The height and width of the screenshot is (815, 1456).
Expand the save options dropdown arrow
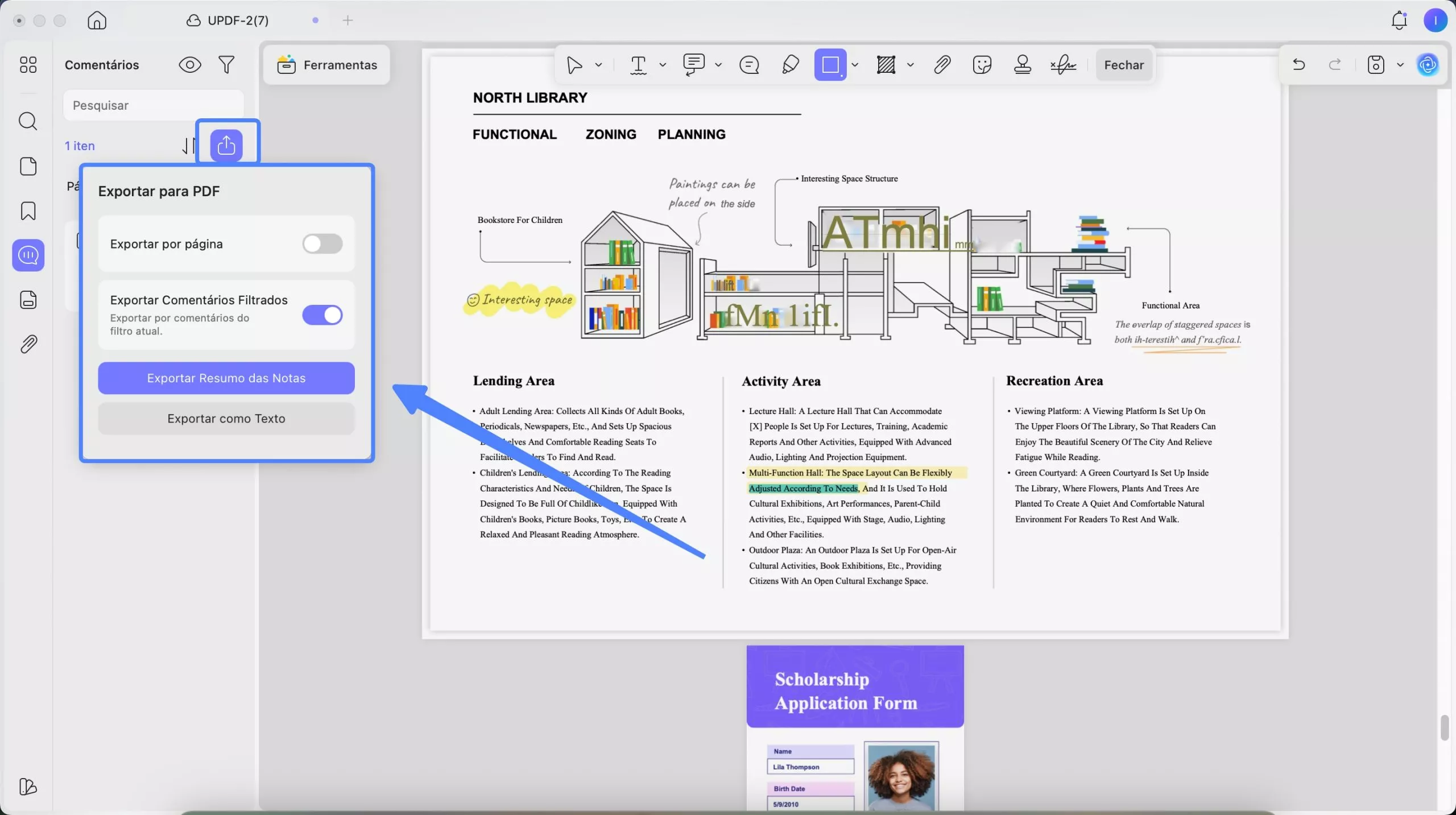point(1400,65)
